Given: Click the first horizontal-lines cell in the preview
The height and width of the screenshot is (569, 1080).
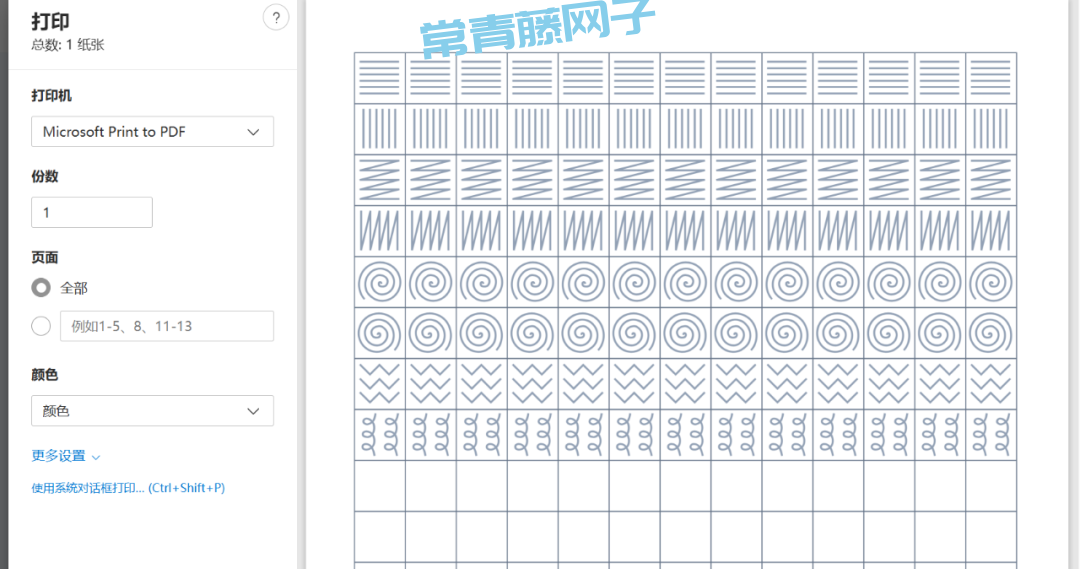Looking at the screenshot, I should coord(380,78).
